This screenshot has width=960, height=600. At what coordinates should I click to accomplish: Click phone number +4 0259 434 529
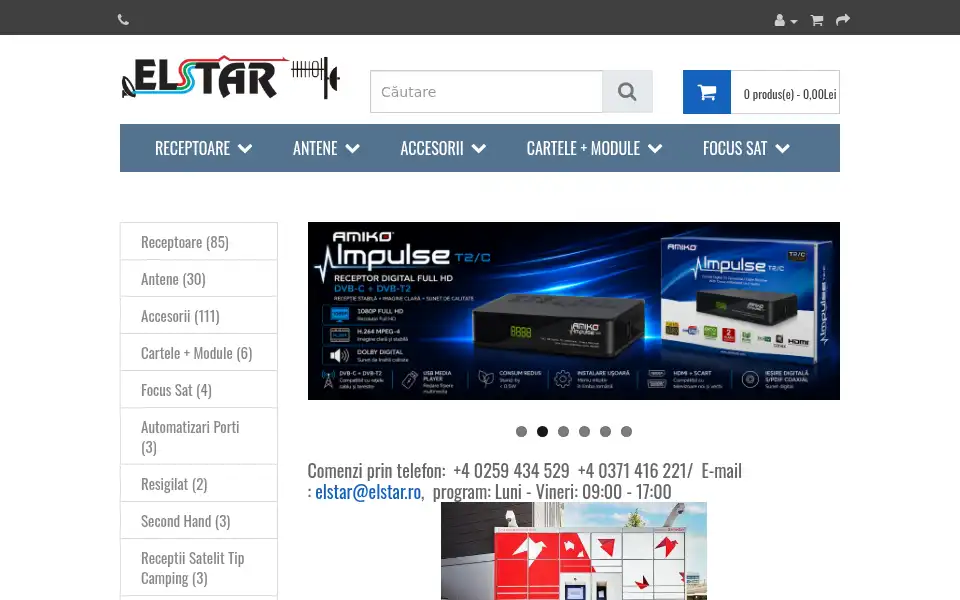coord(511,471)
